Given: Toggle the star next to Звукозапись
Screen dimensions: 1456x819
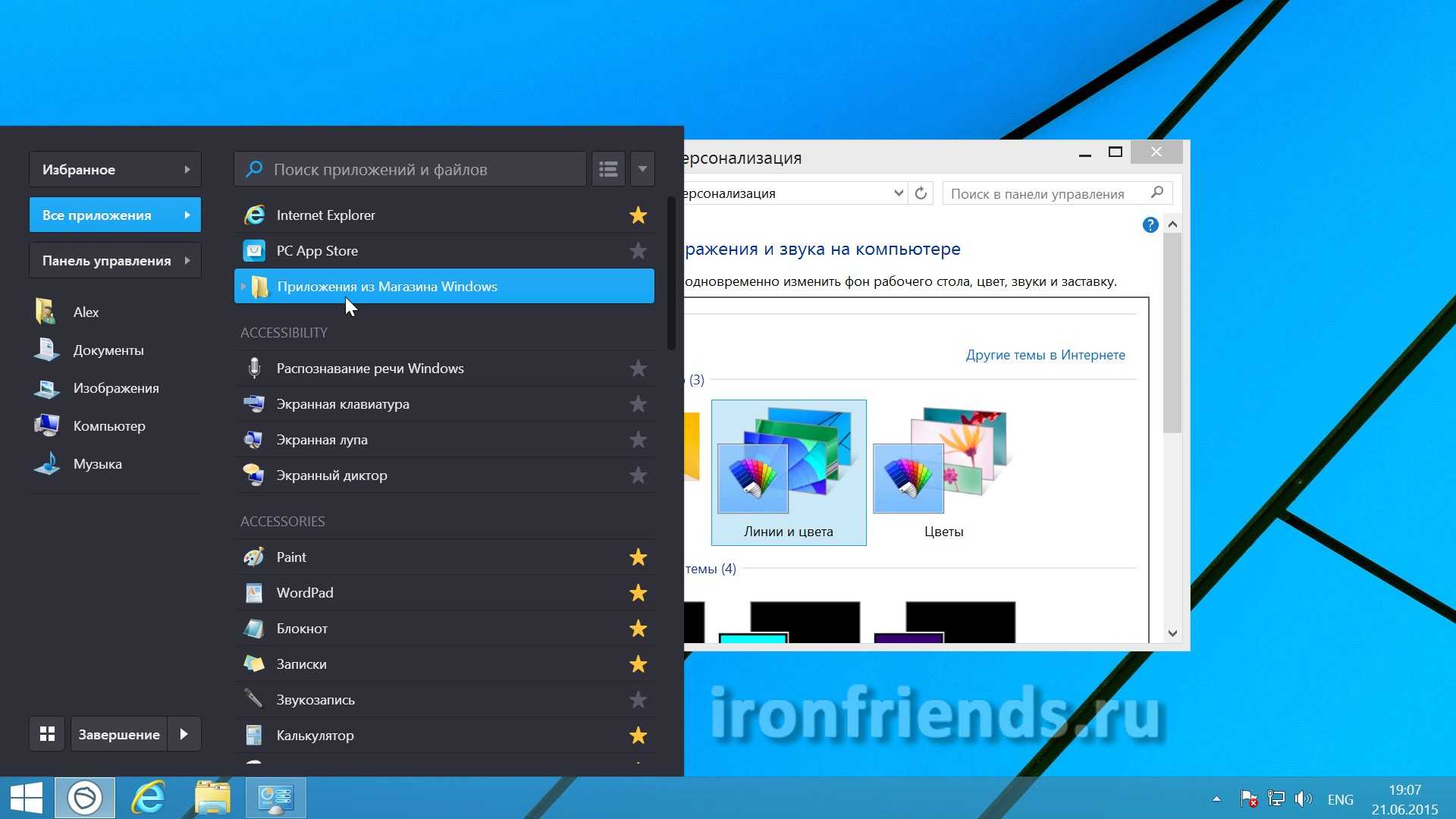Looking at the screenshot, I should coord(639,700).
